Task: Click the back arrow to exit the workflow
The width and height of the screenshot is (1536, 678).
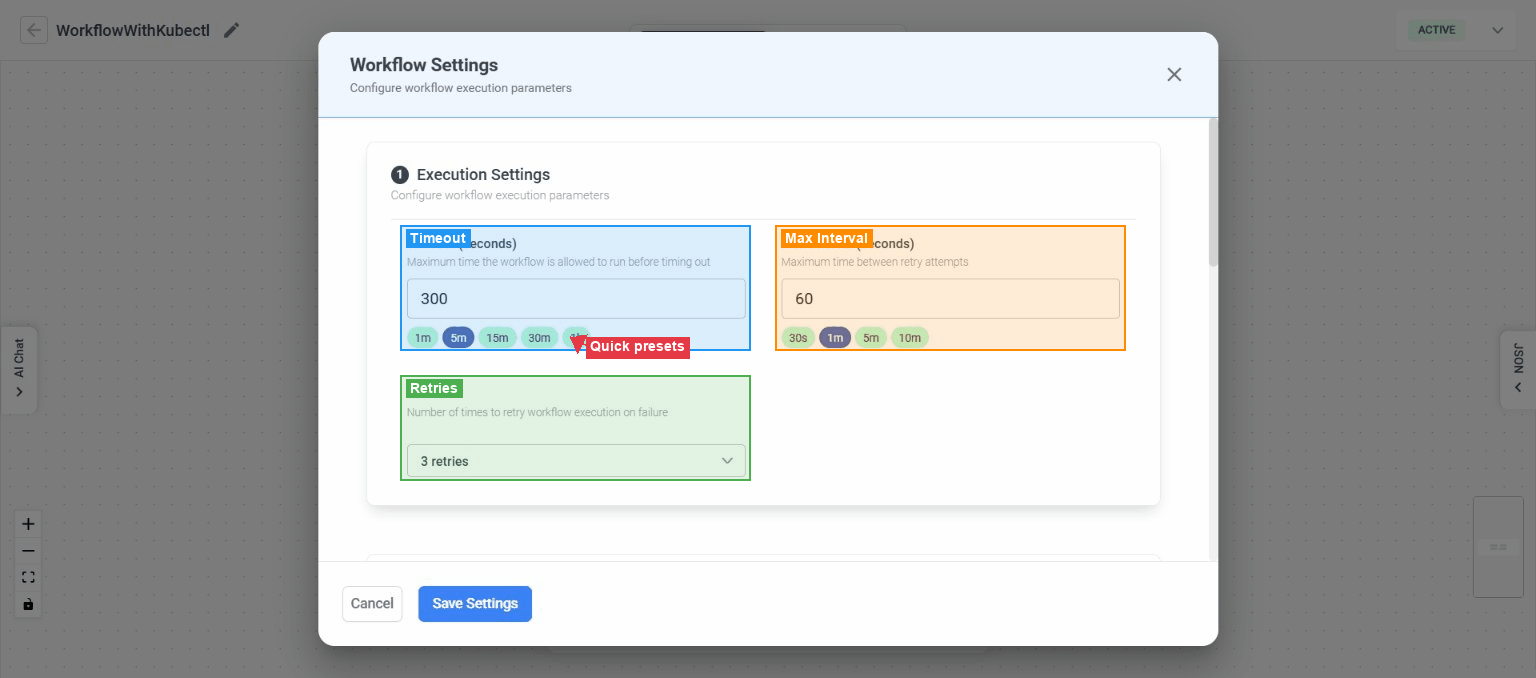Action: [x=34, y=29]
